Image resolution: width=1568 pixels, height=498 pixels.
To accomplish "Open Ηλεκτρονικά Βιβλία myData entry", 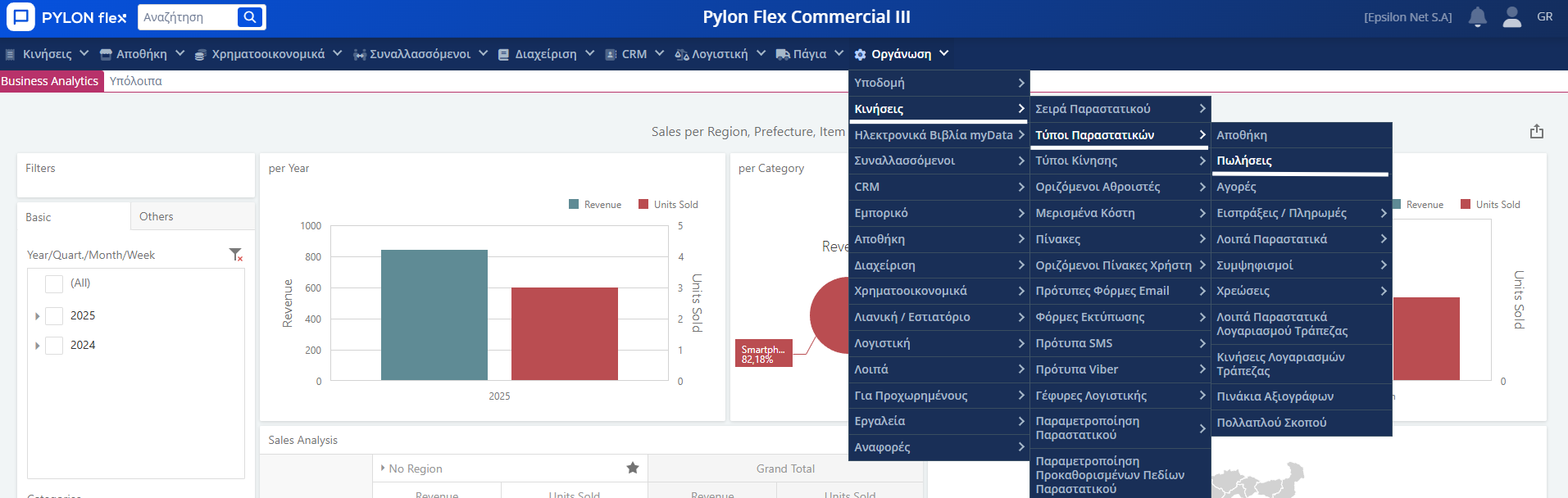I will tap(939, 135).
